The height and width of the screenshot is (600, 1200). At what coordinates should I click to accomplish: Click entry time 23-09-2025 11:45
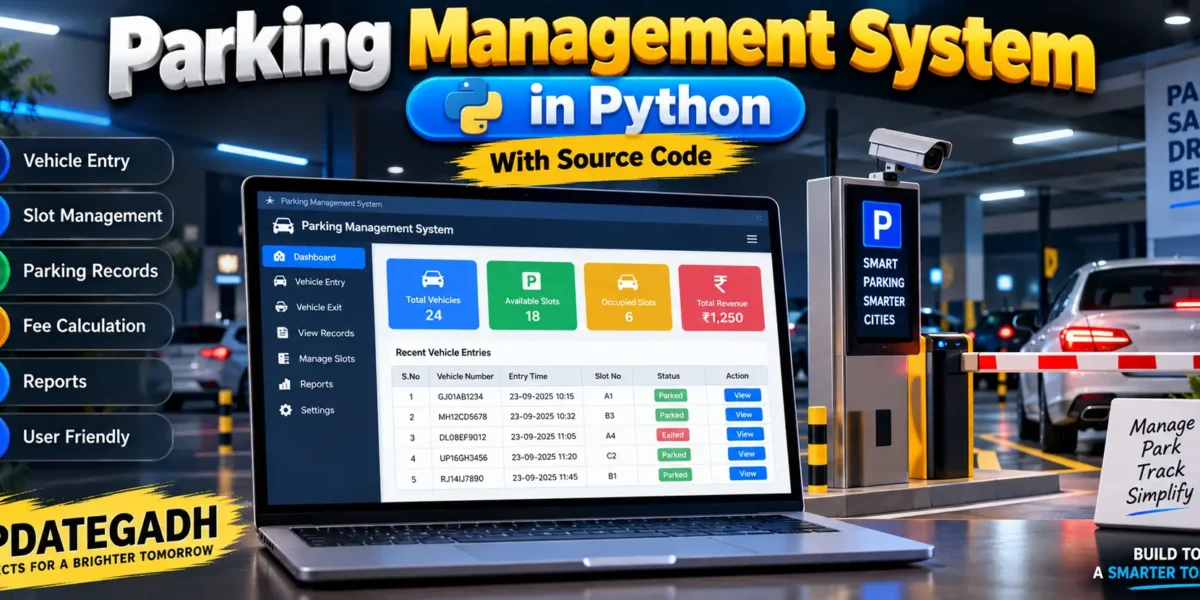tap(545, 477)
